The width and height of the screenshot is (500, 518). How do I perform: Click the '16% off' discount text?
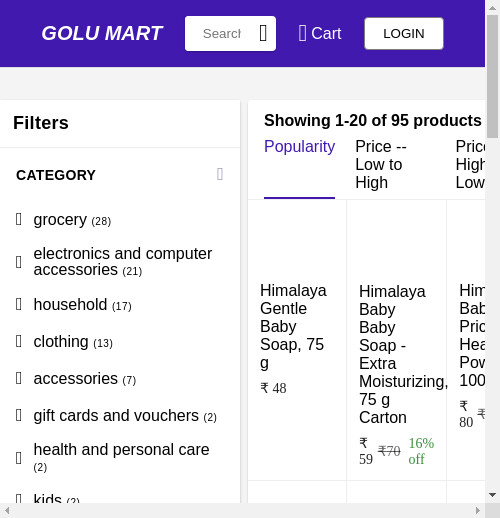click(x=421, y=451)
